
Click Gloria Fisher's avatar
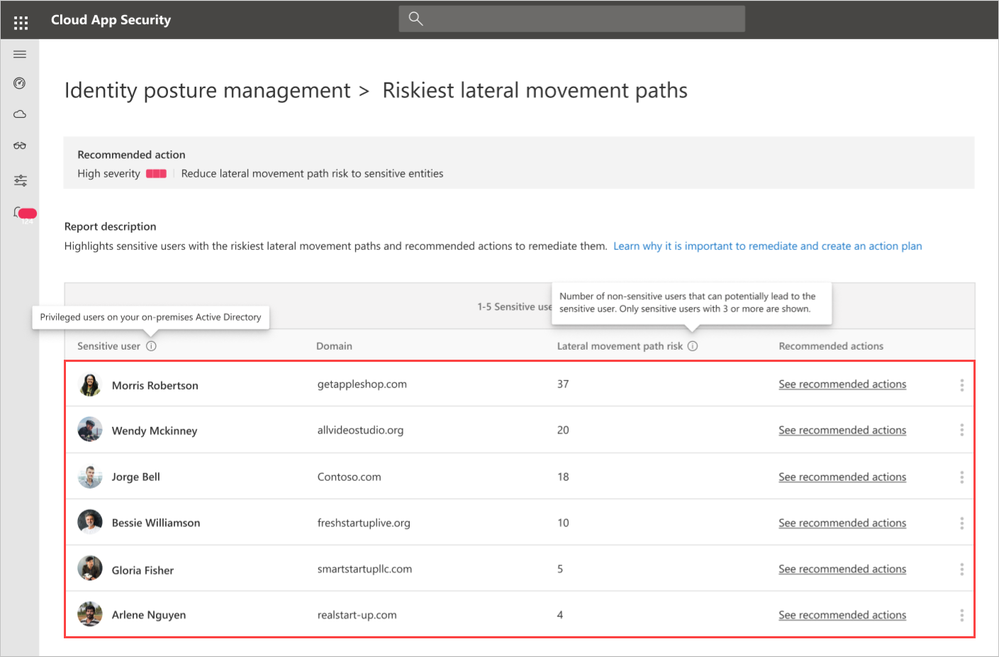90,568
